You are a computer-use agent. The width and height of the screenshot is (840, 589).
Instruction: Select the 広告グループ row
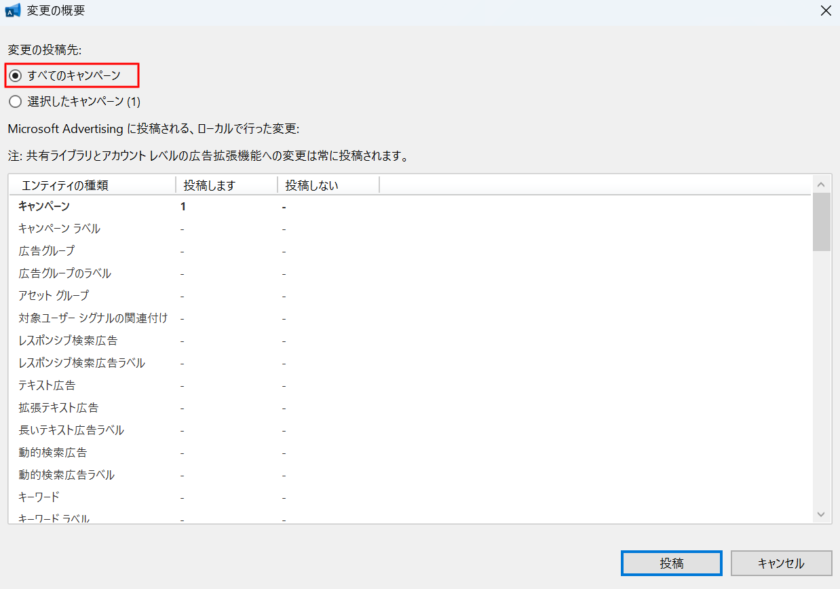pyautogui.click(x=46, y=251)
